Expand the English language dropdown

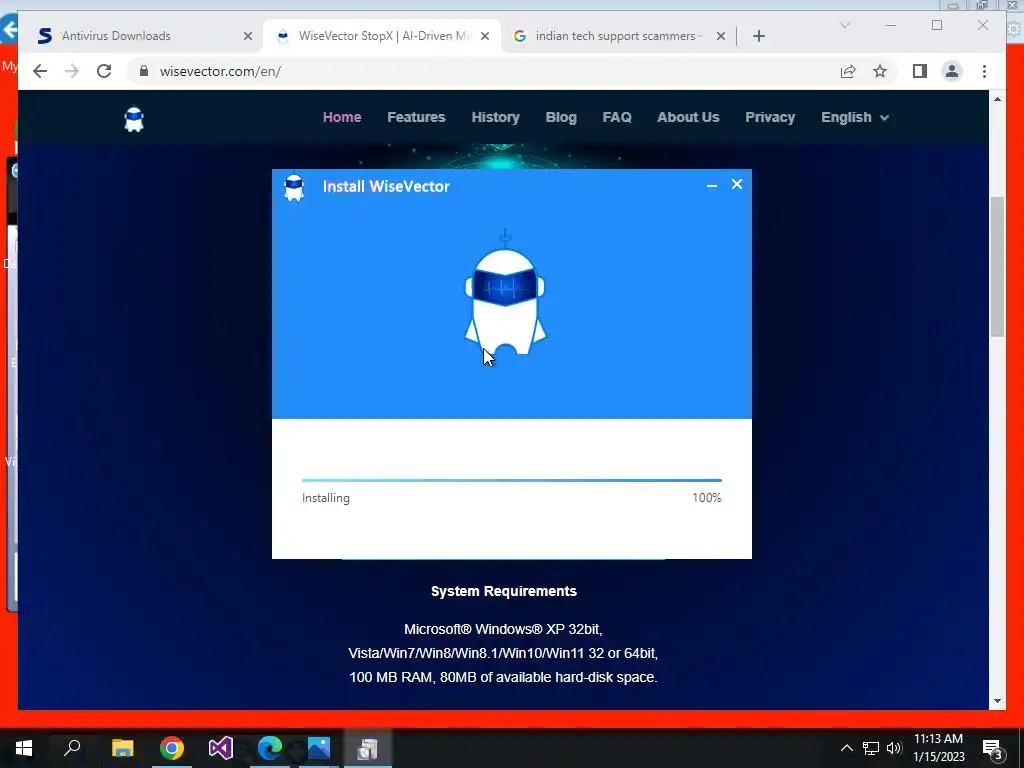855,118
